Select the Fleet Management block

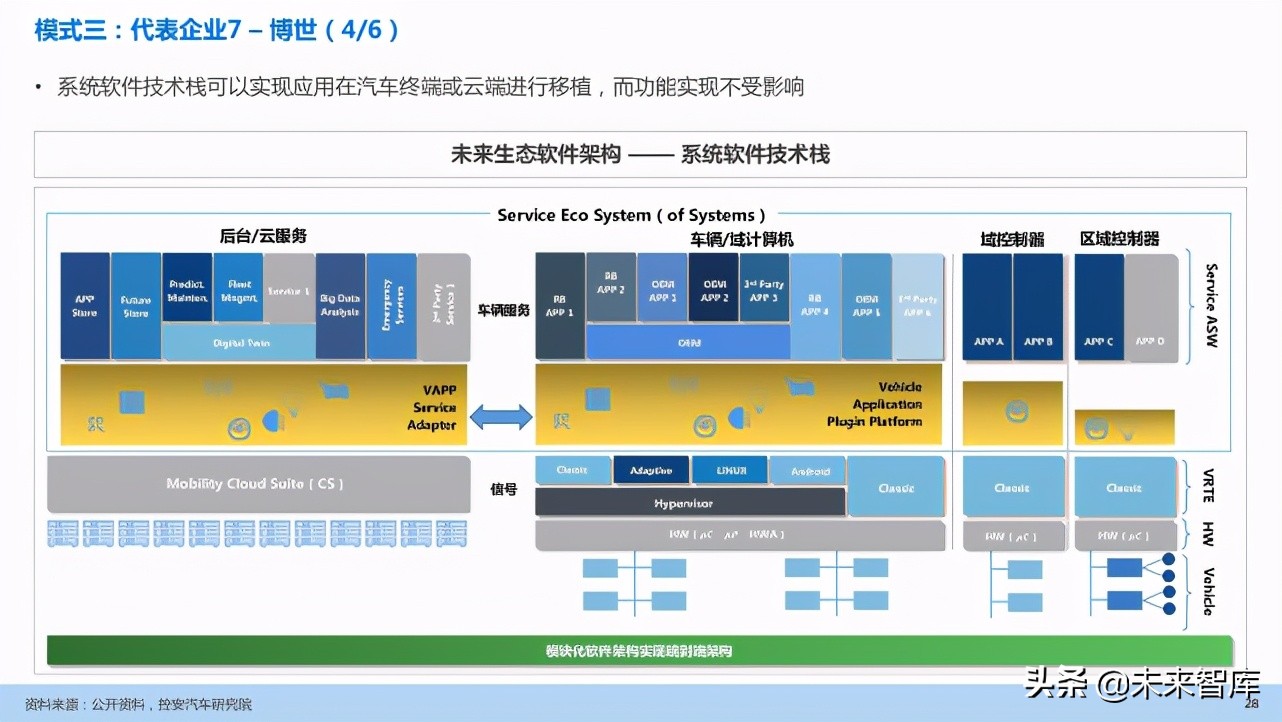pyautogui.click(x=238, y=288)
